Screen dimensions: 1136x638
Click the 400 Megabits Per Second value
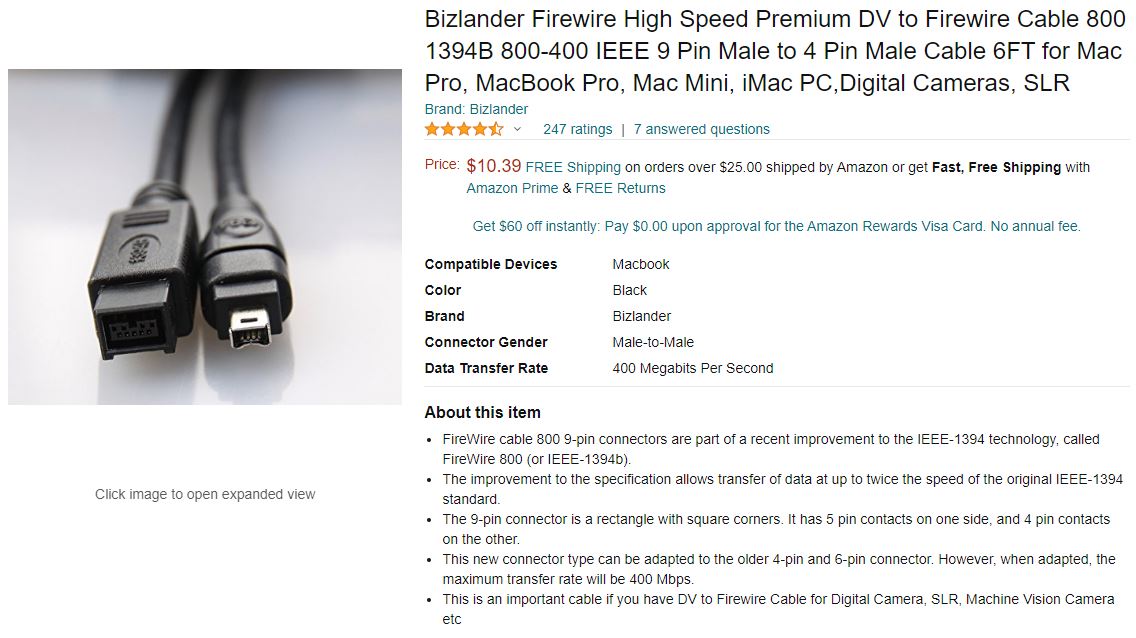(692, 368)
